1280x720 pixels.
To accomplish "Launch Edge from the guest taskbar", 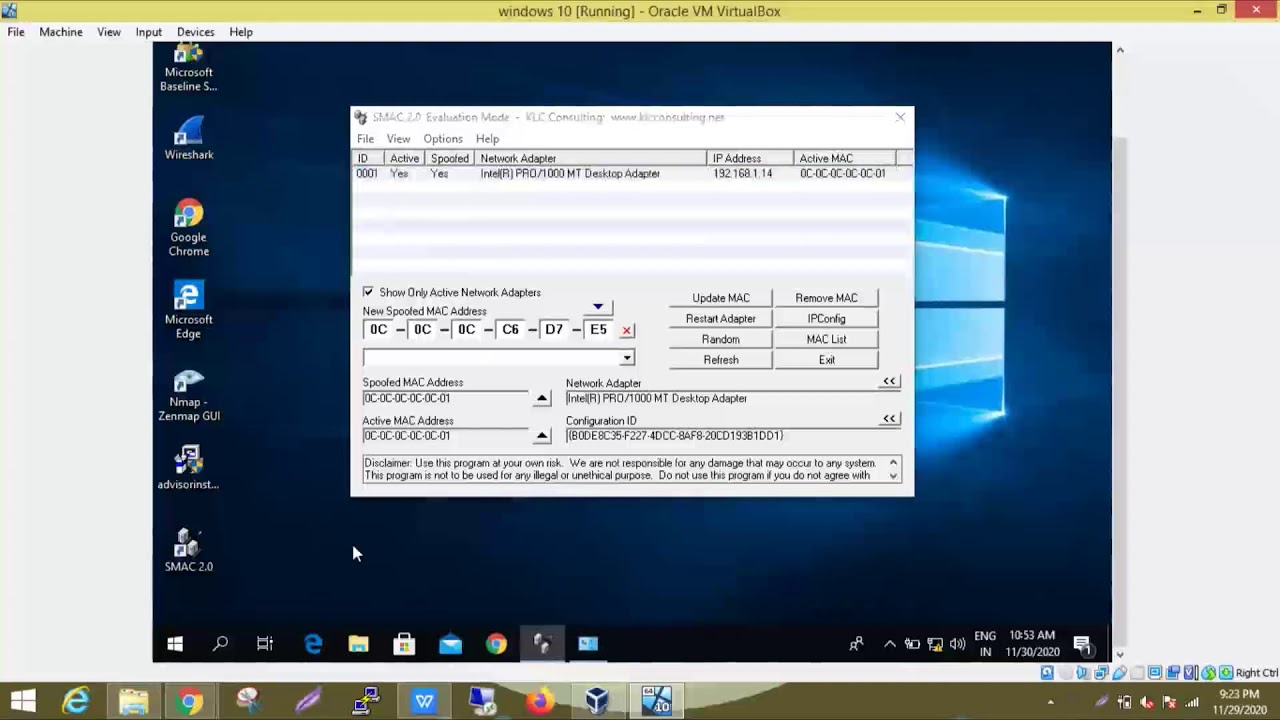I will [313, 644].
